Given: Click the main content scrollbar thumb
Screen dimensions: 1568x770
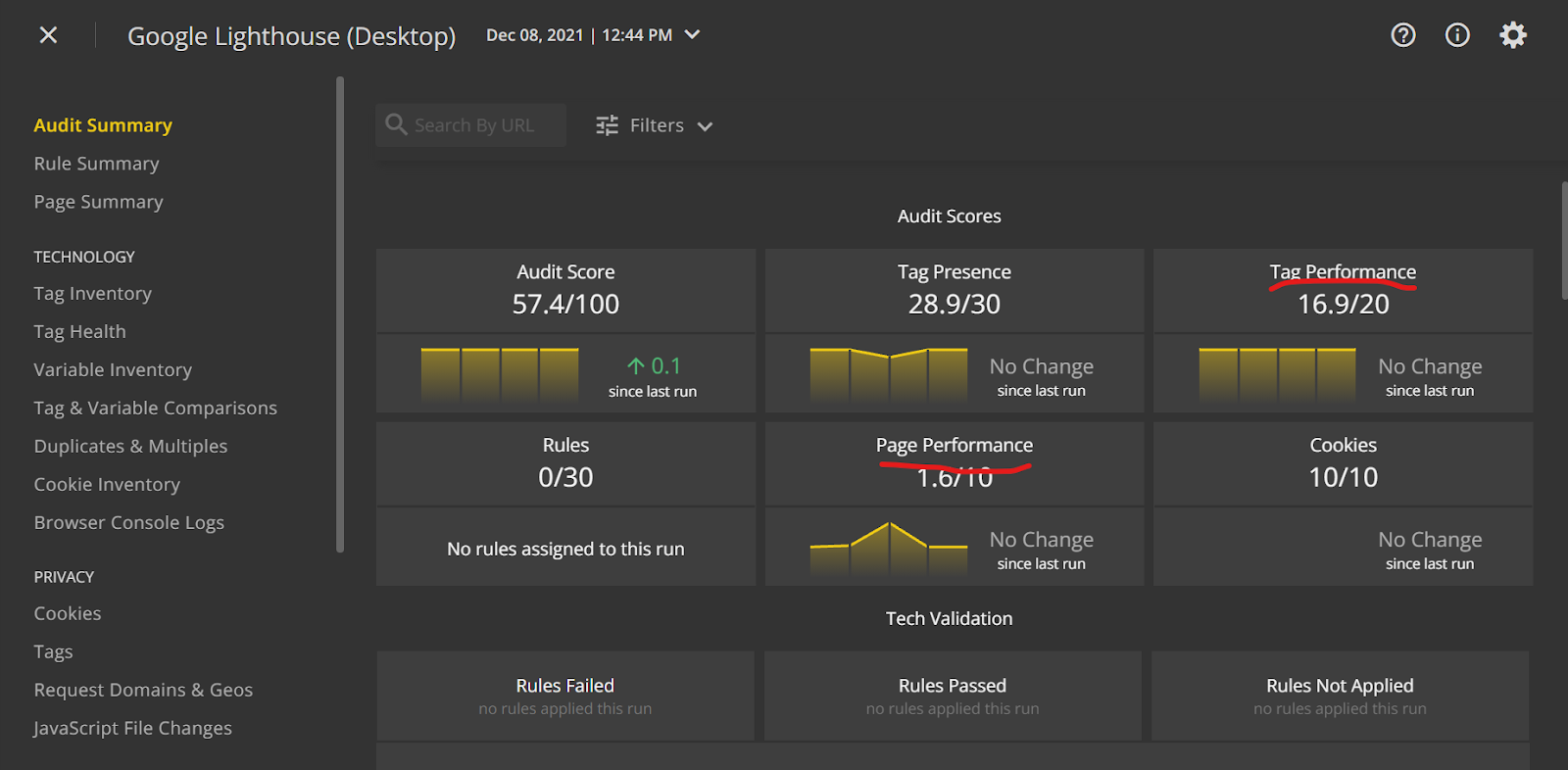Looking at the screenshot, I should (x=1564, y=240).
